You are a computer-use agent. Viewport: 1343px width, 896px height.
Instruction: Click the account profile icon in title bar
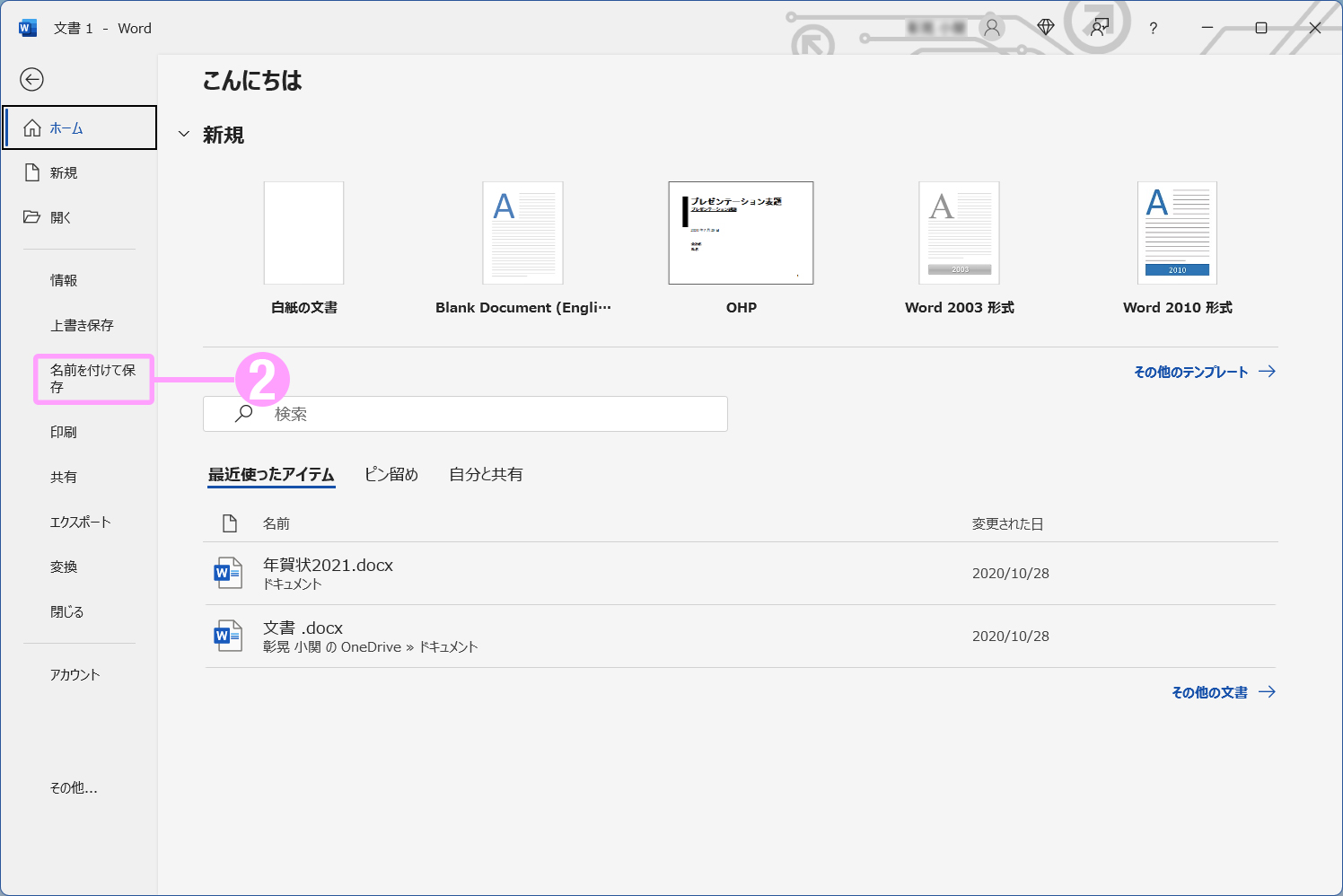click(992, 28)
